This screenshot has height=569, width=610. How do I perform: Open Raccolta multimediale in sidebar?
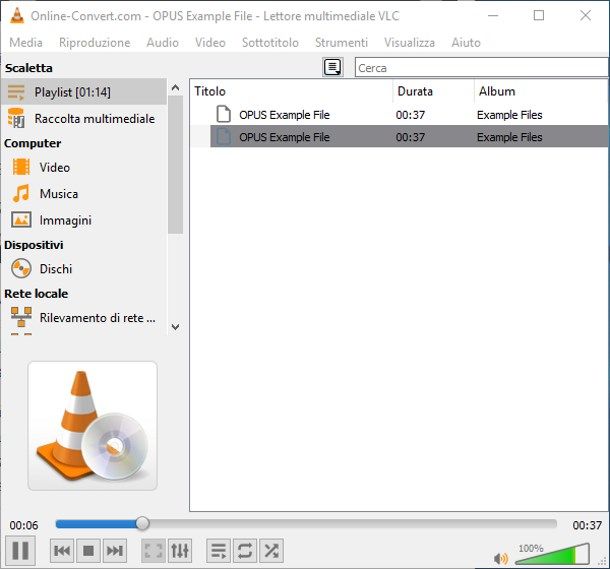click(84, 118)
